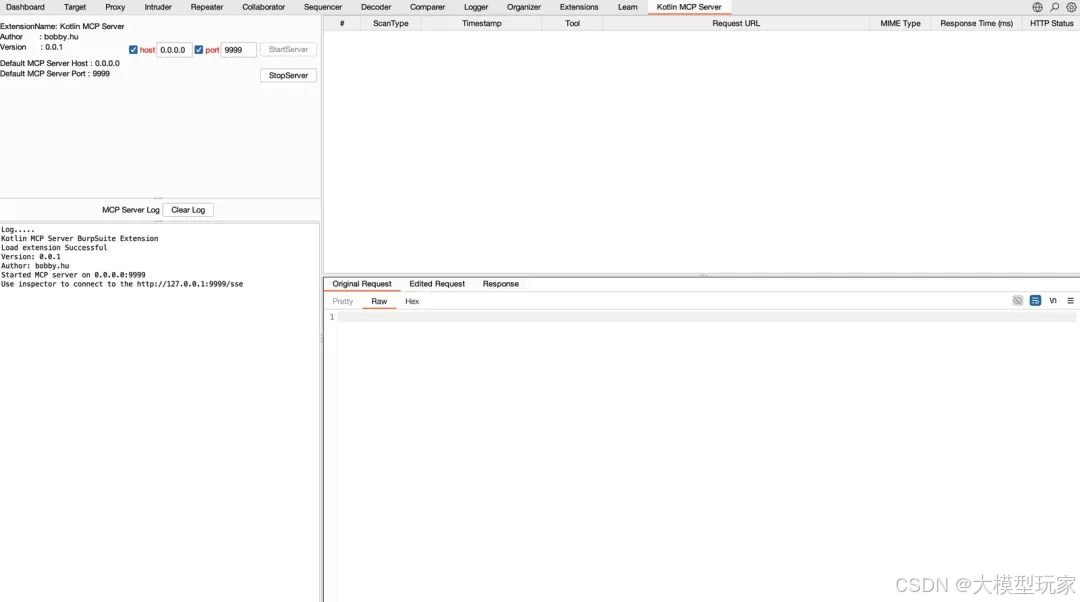1080x602 pixels.
Task: Sort by Request URL column header
Action: tap(736, 23)
